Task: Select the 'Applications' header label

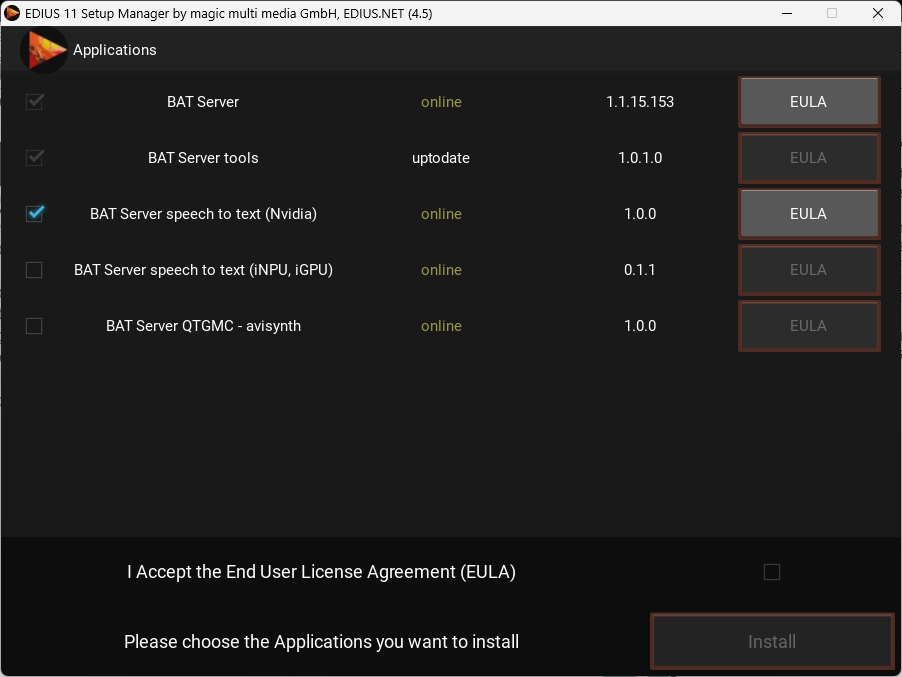Action: [x=114, y=50]
